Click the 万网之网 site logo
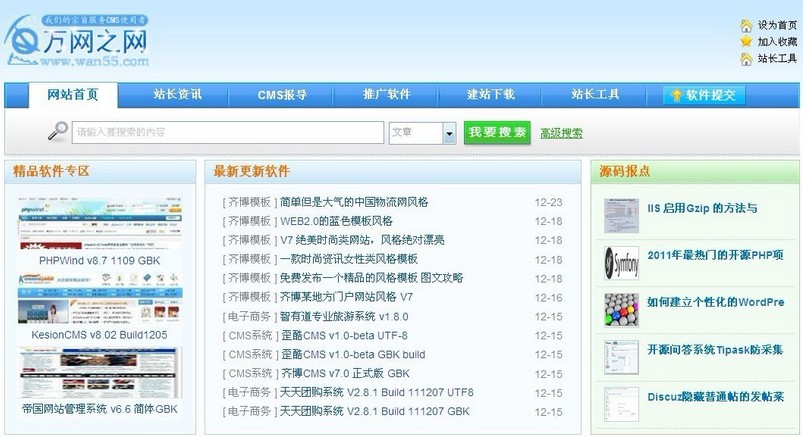 click(77, 41)
